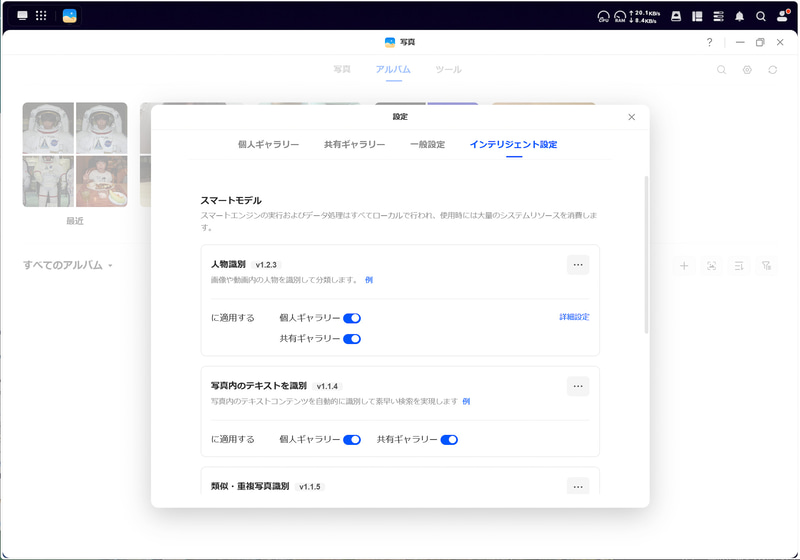800x560 pixels.
Task: Add a new album with the plus icon
Action: tap(684, 266)
